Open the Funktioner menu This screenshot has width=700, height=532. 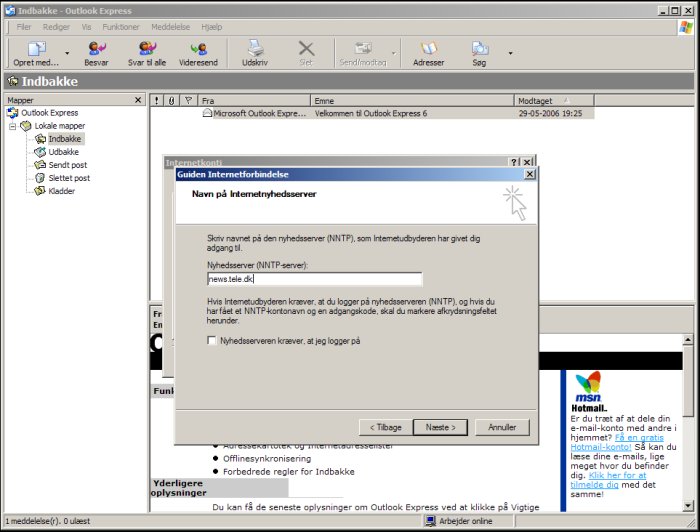(x=120, y=27)
